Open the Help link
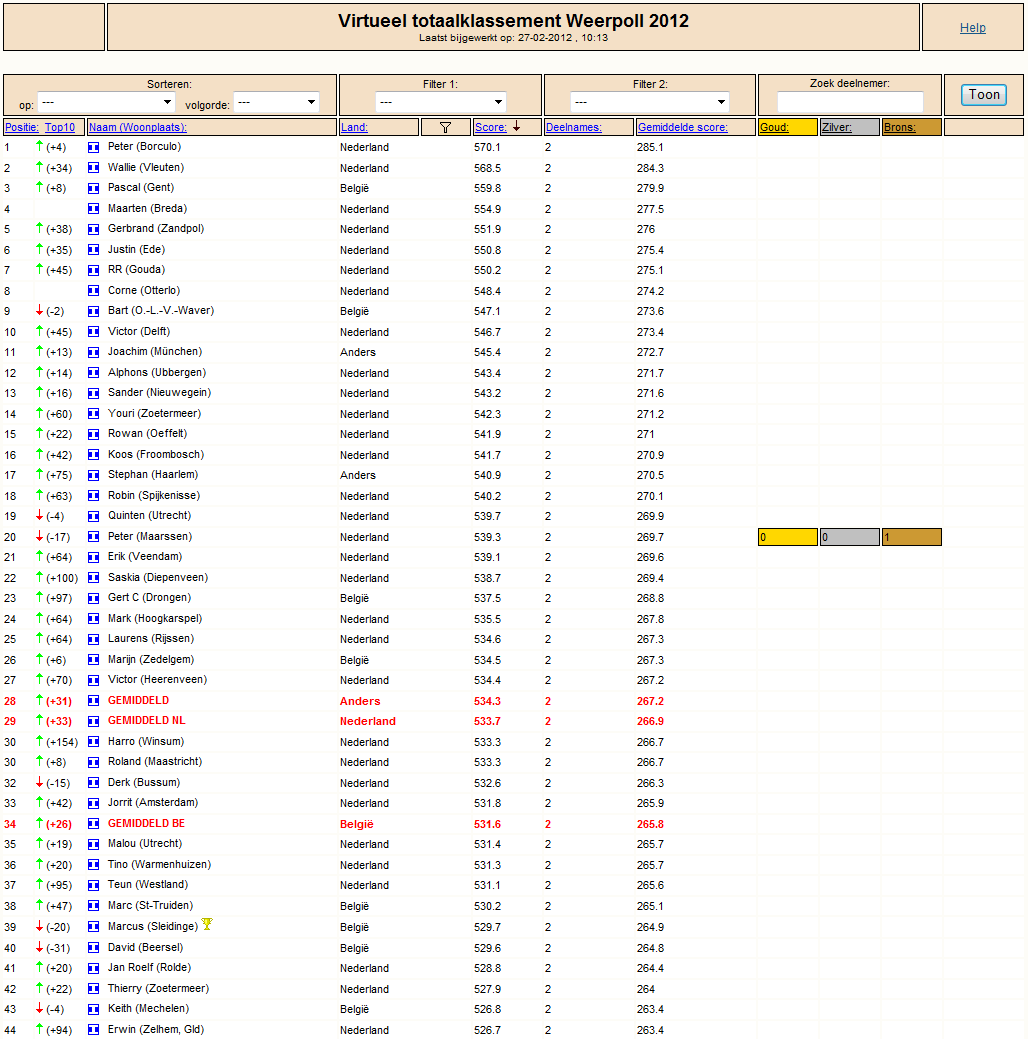Viewport: 1028px width, 1039px height. [x=972, y=28]
